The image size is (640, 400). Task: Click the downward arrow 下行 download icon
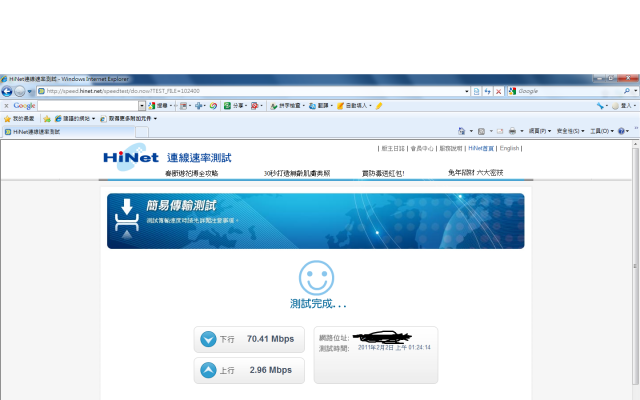coord(208,339)
